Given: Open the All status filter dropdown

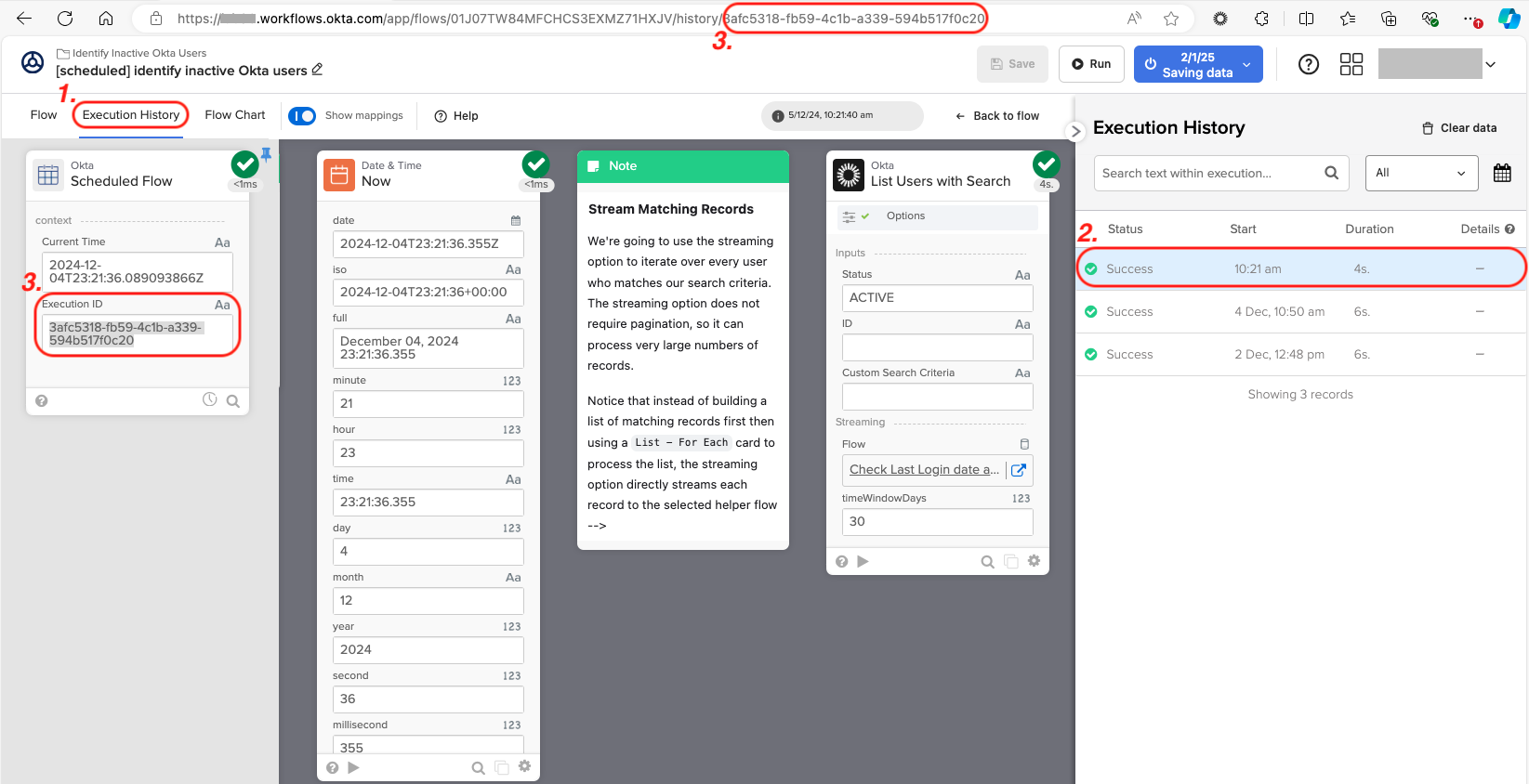Looking at the screenshot, I should pos(1421,173).
